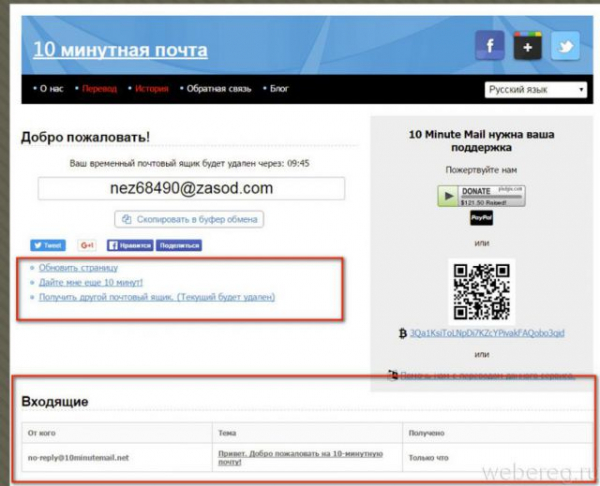Click the 10 минутная почта site title
600x486 pixels.
pos(121,50)
